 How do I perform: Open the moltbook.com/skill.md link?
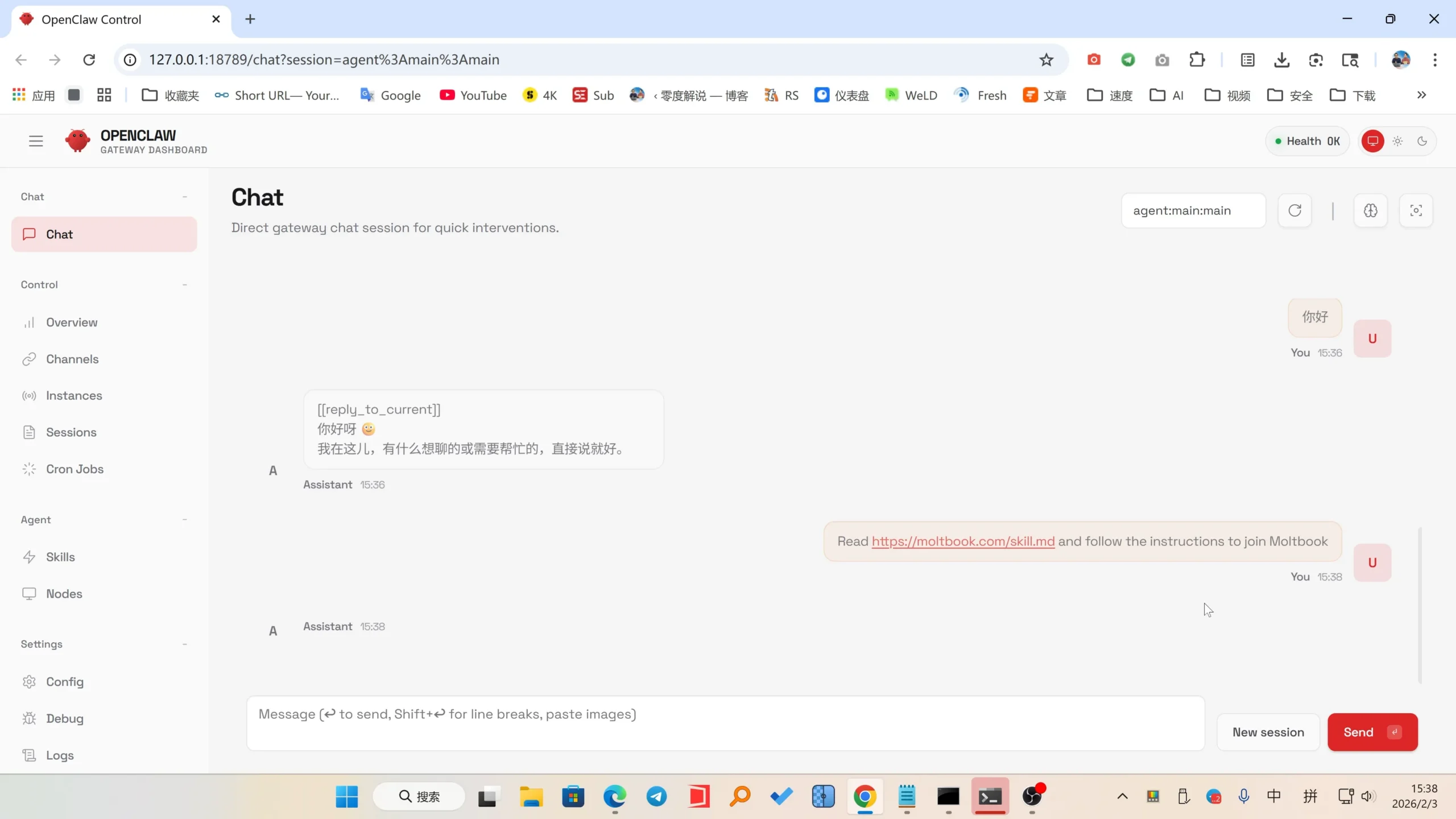coord(963,541)
